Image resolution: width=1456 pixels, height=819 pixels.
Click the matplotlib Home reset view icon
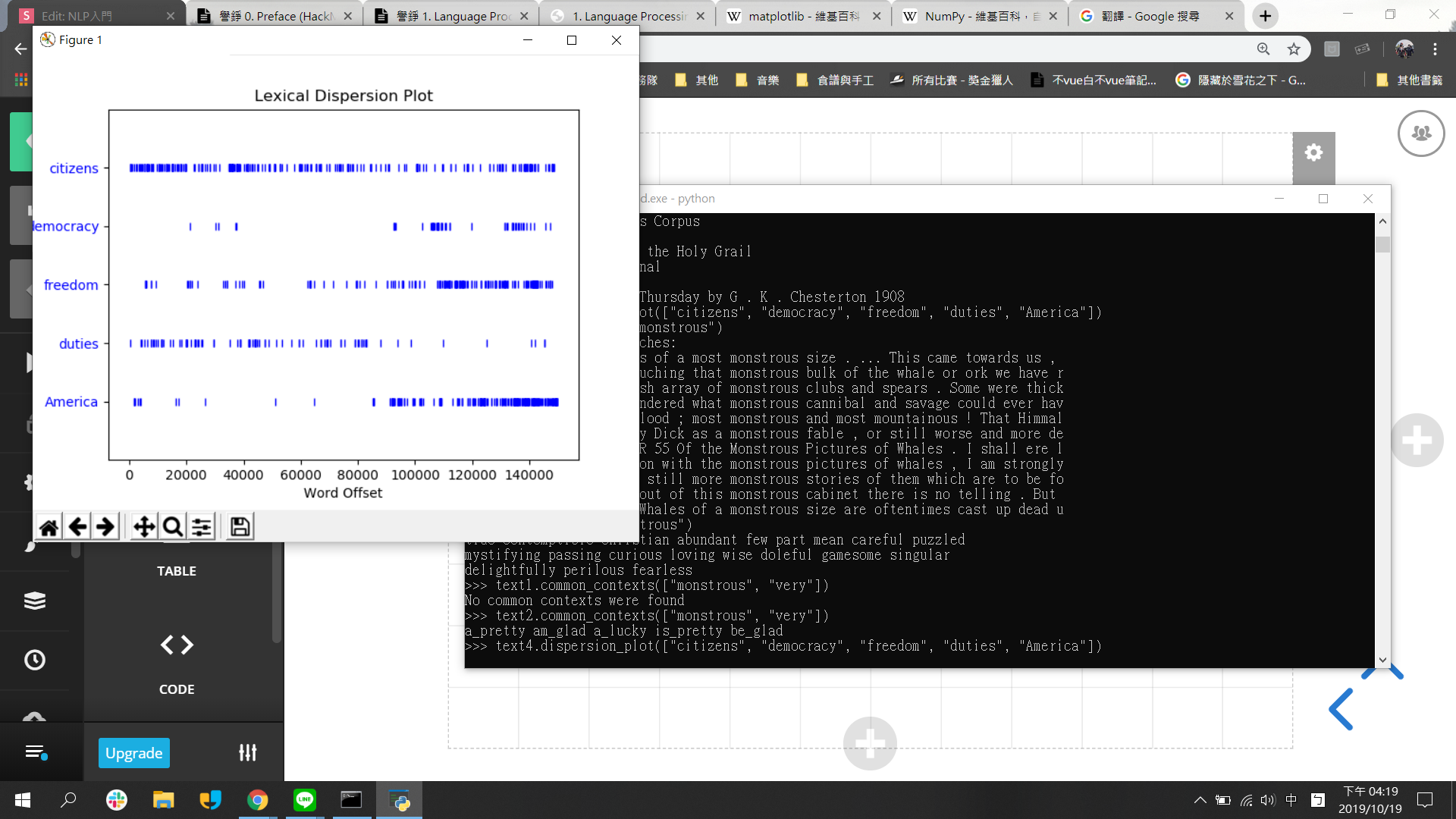tap(49, 526)
